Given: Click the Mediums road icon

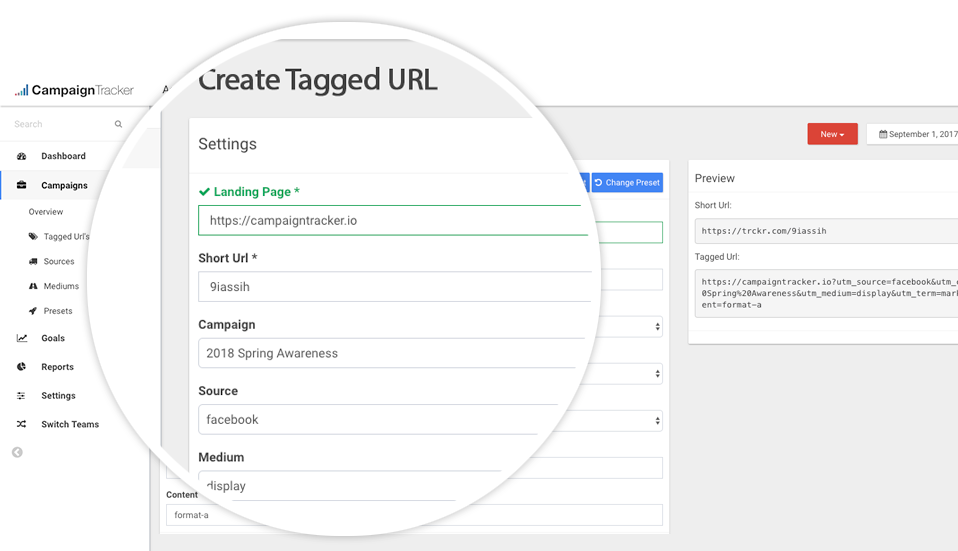Looking at the screenshot, I should coord(33,286).
